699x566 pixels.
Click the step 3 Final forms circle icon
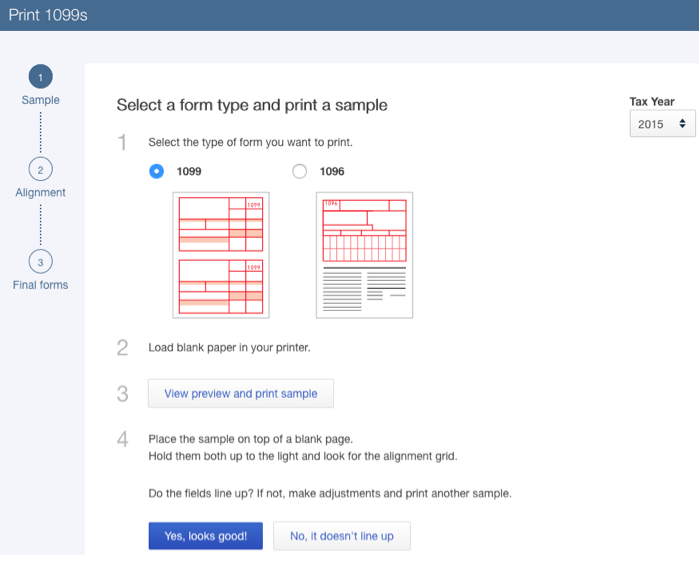[x=40, y=262]
